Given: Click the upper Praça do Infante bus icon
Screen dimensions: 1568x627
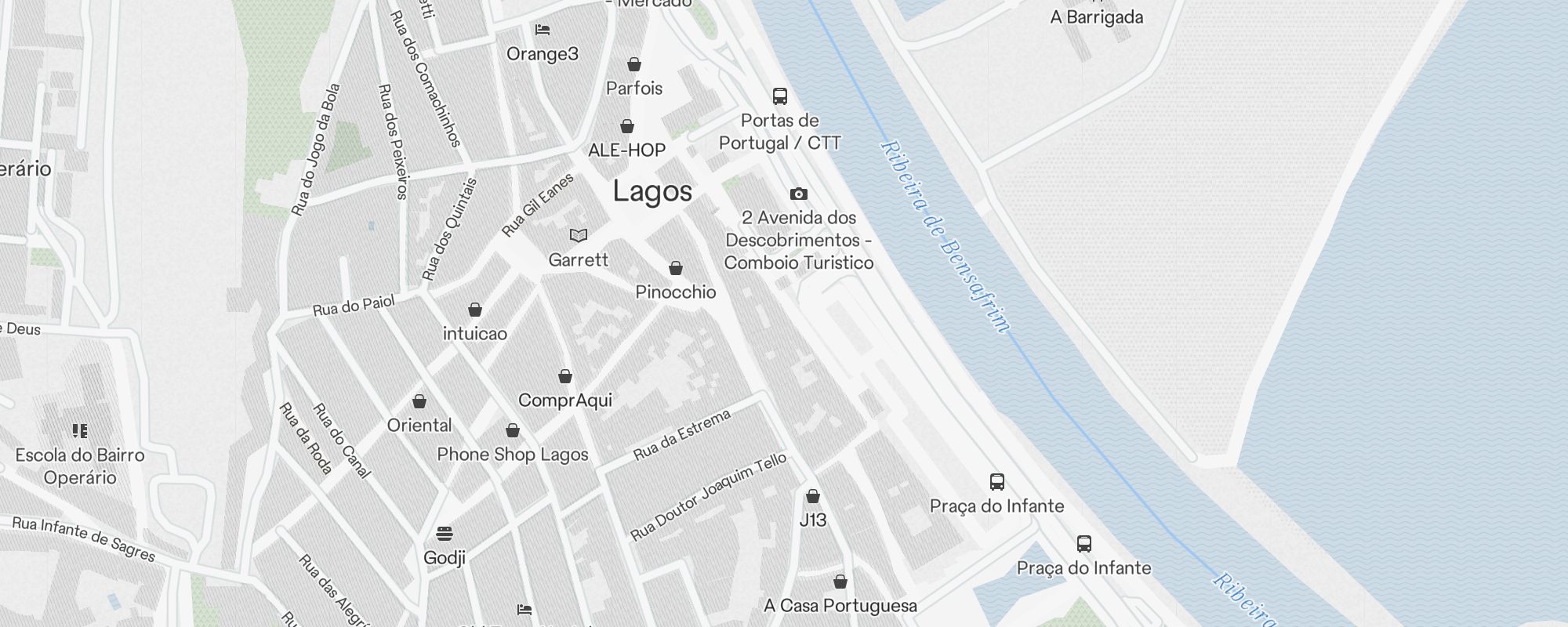Looking at the screenshot, I should [x=997, y=481].
